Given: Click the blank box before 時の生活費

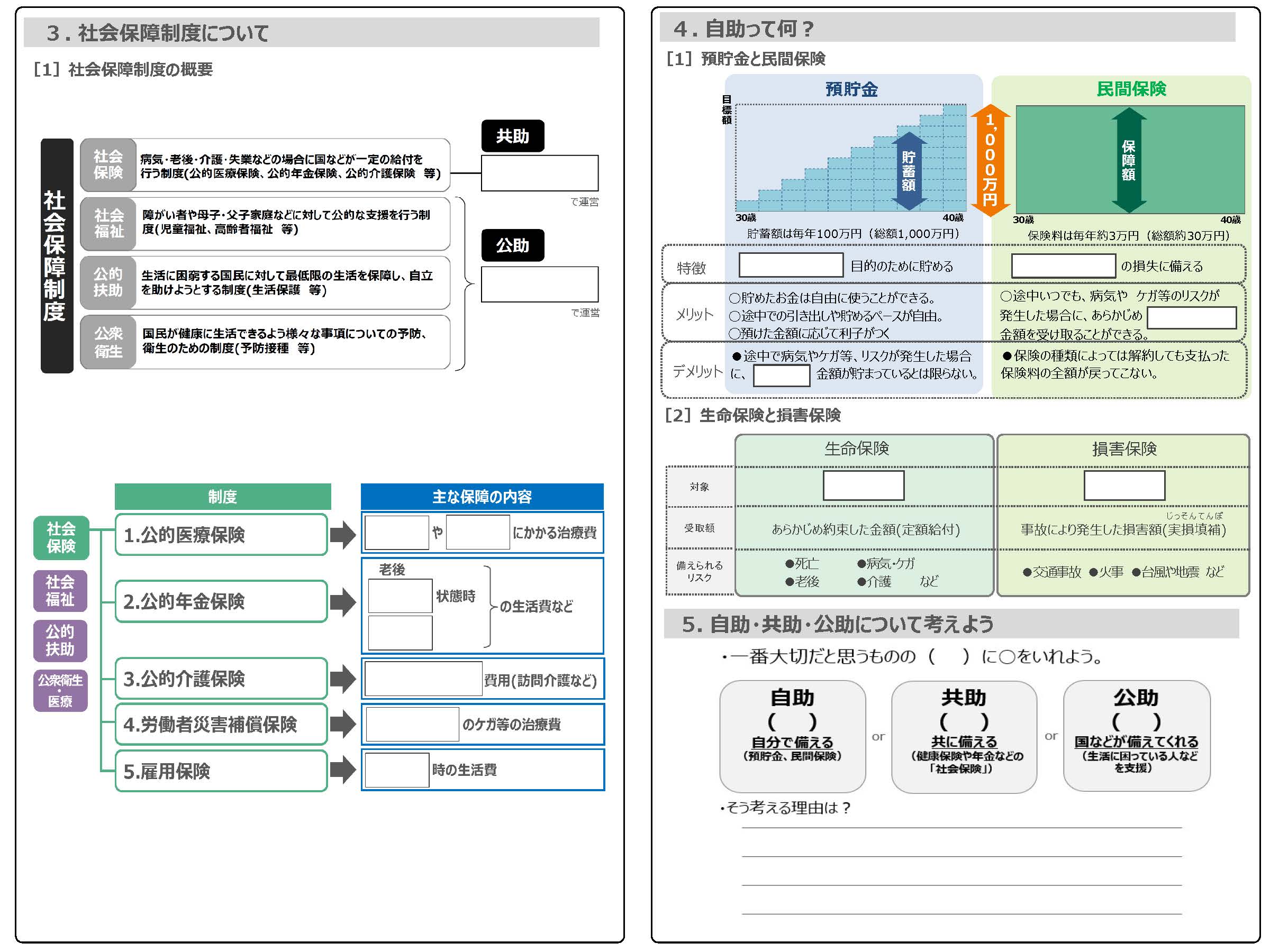Looking at the screenshot, I should [x=397, y=770].
